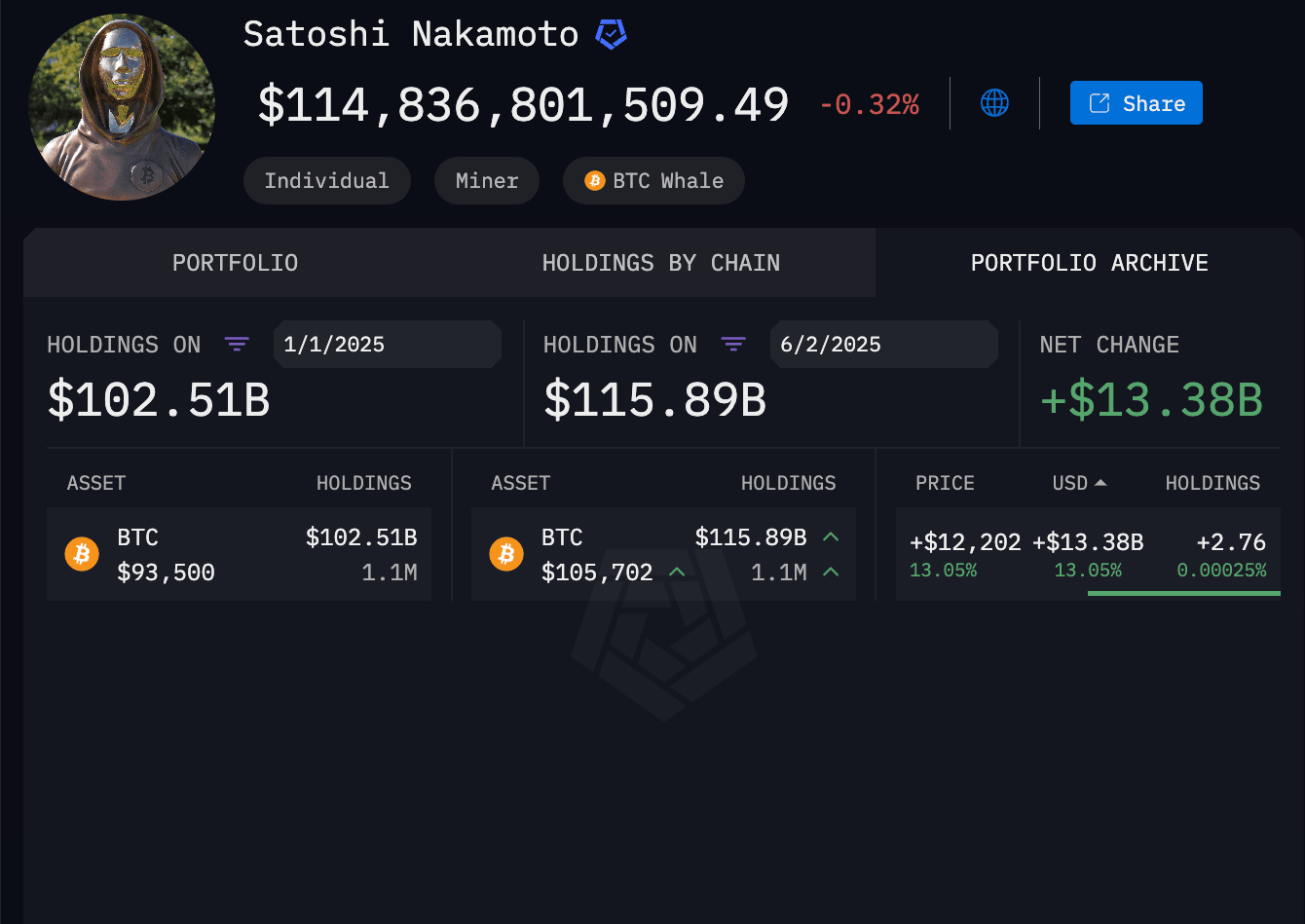Click the 6/2/2025 date field
The image size is (1305, 924).
[x=884, y=345]
